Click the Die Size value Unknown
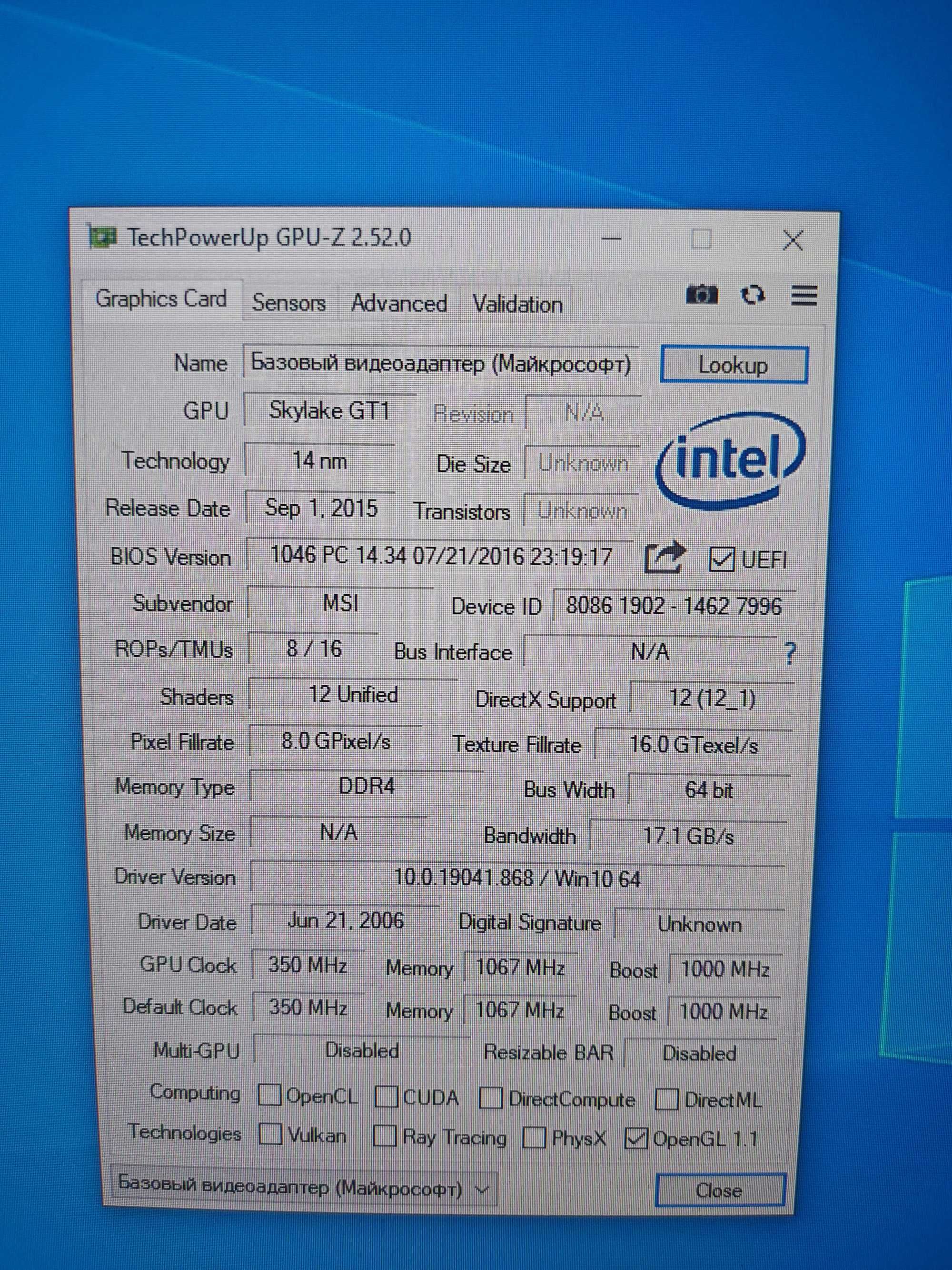The height and width of the screenshot is (1270, 952). (583, 463)
